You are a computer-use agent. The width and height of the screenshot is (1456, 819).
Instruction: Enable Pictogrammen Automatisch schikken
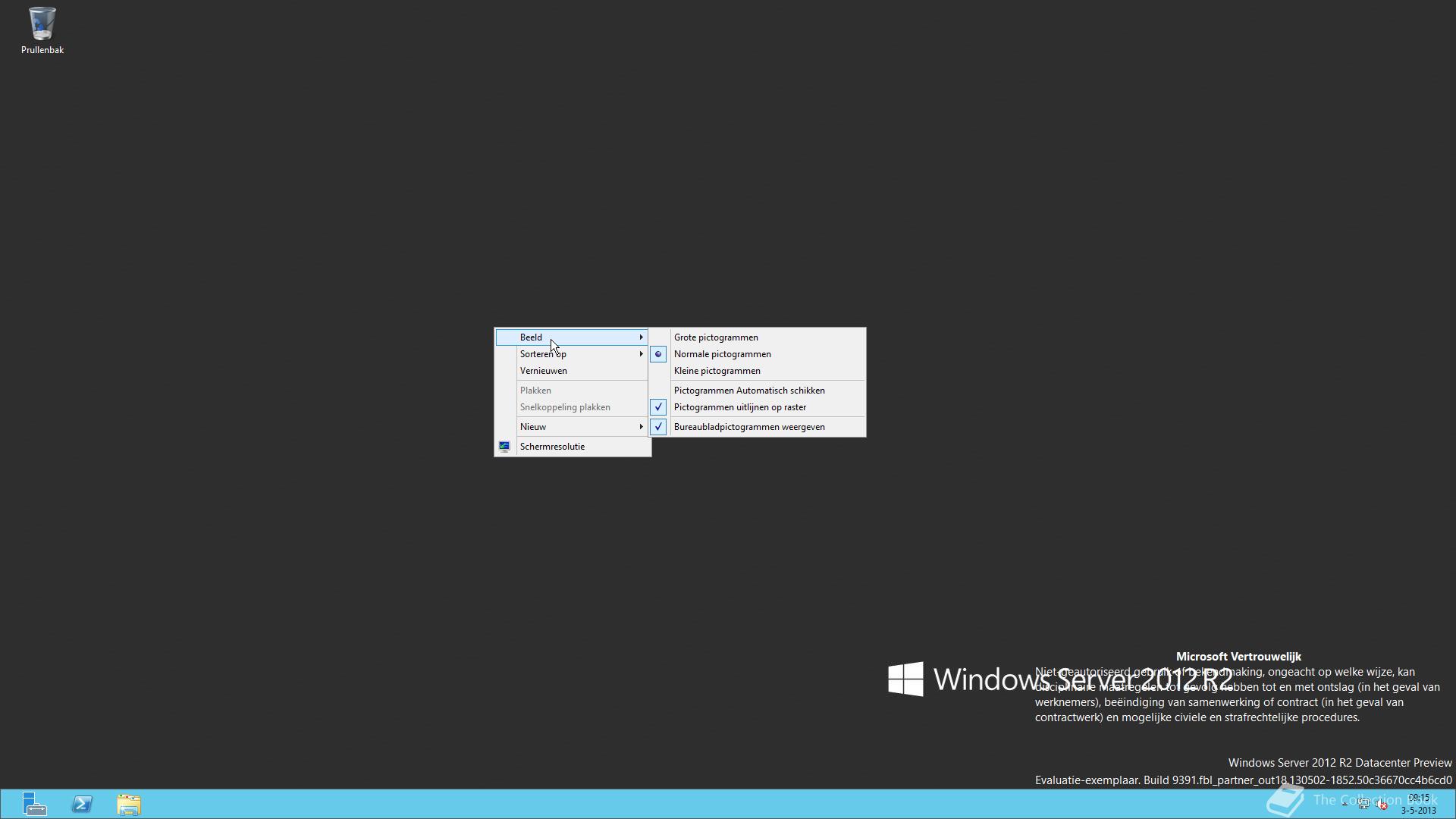pos(757,391)
